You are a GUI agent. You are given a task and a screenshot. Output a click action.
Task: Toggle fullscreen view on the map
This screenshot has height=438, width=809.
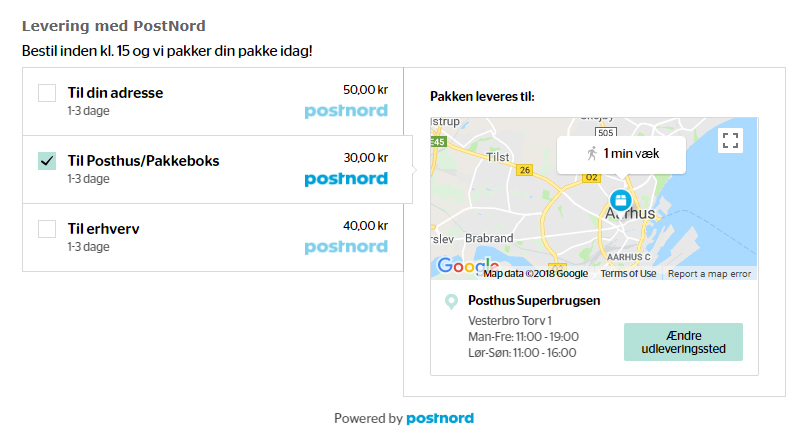pos(730,141)
